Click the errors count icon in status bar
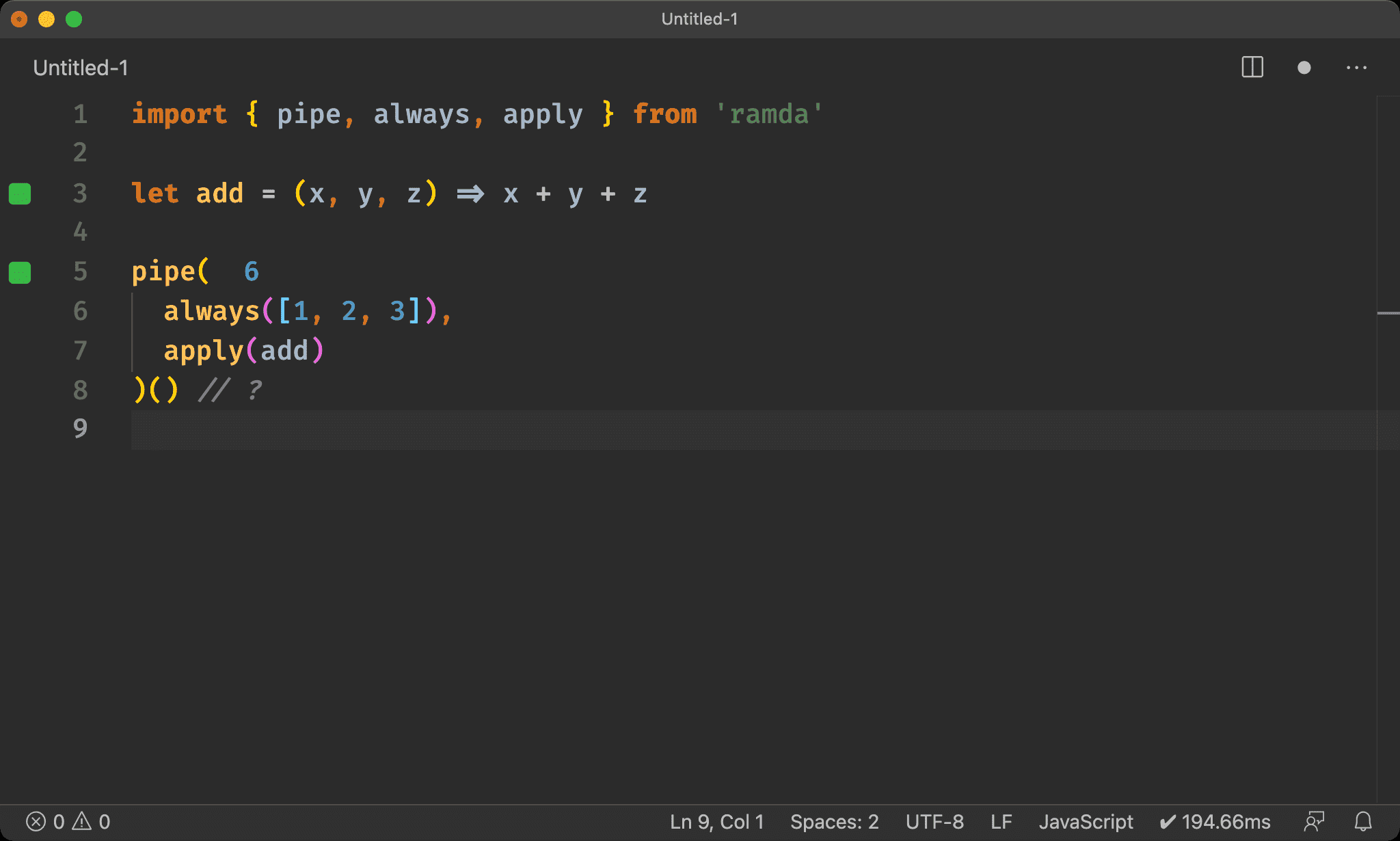This screenshot has width=1400, height=841. 36,821
